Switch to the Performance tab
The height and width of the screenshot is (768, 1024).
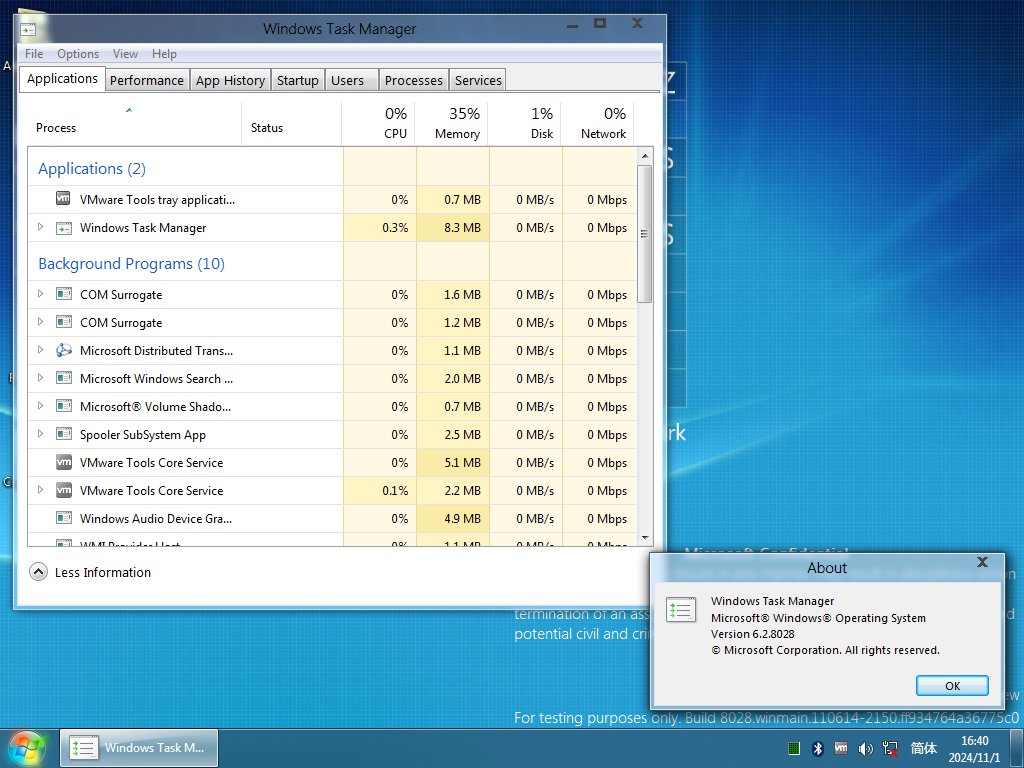(x=147, y=80)
